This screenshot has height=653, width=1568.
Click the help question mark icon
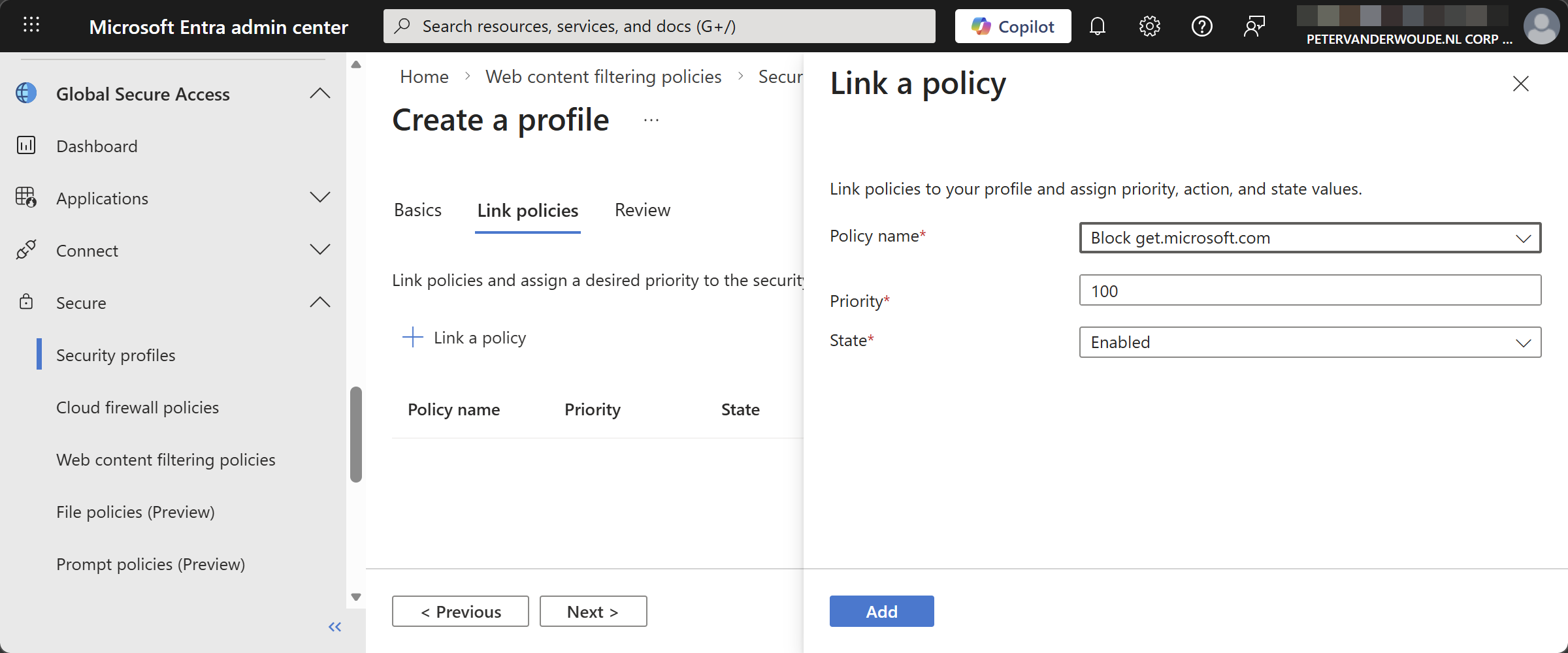coord(1201,26)
